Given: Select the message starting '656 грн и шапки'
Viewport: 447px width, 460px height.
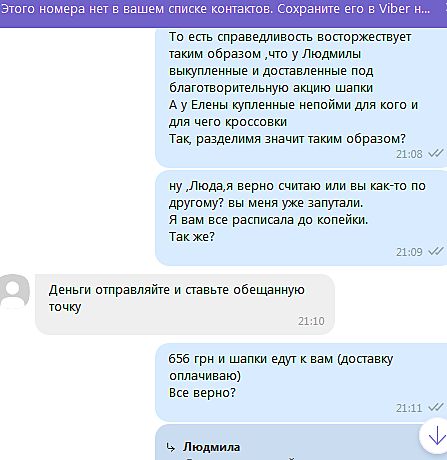Looking at the screenshot, I should coord(301,382).
